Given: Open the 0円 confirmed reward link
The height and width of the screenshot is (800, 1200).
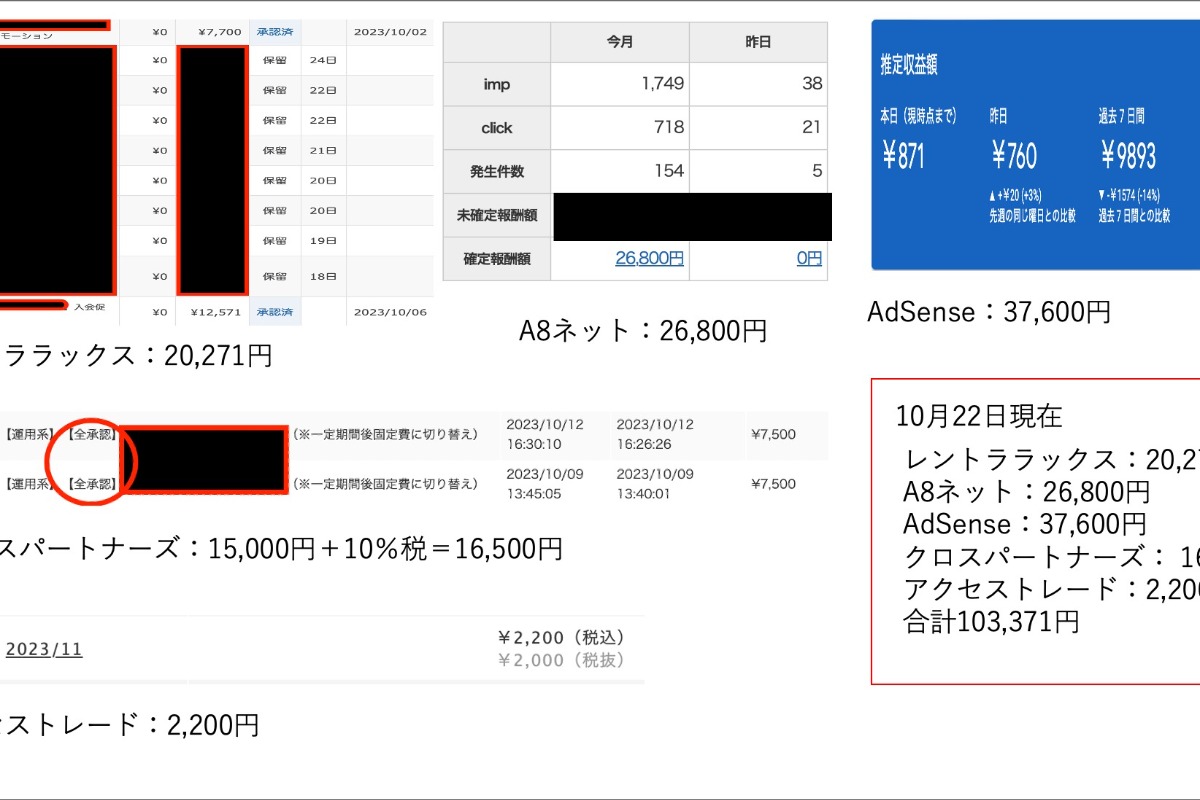Looking at the screenshot, I should coord(809,259).
